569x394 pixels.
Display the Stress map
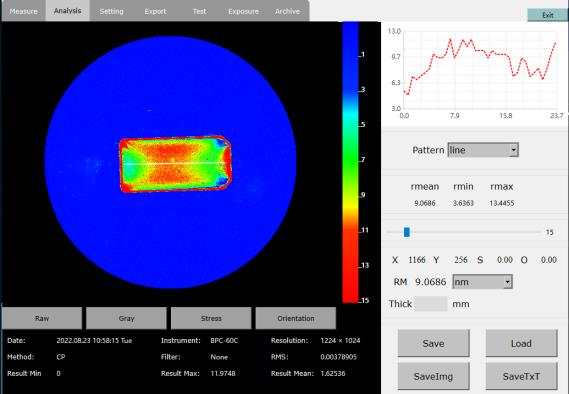(211, 318)
